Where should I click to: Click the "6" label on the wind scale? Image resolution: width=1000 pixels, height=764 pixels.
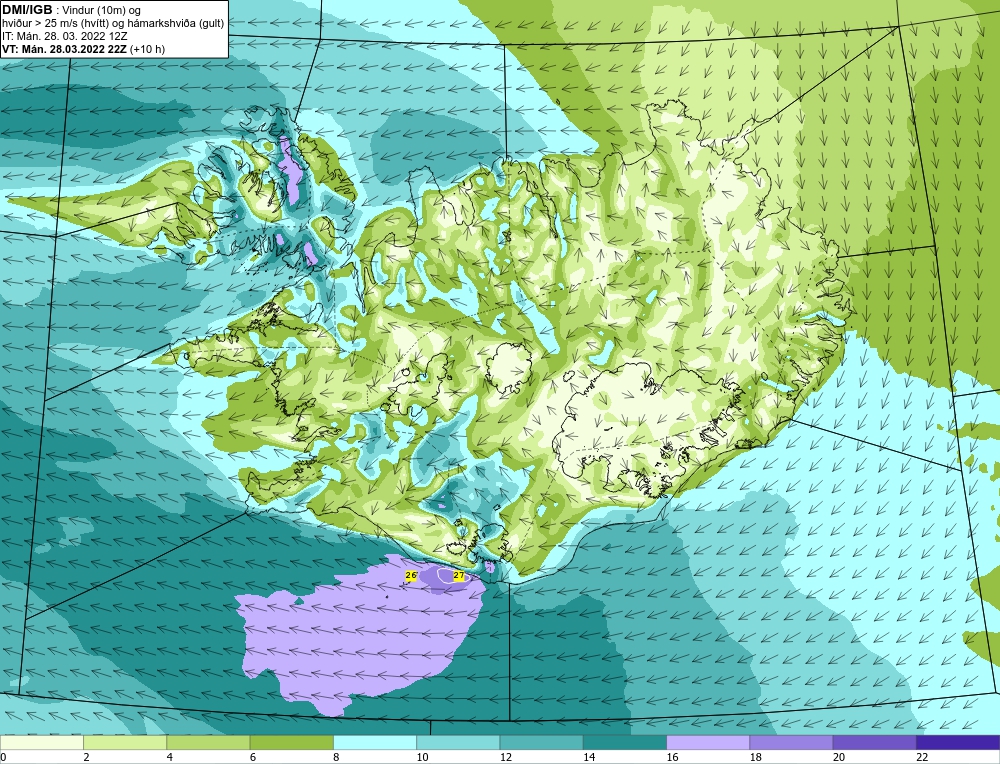[x=253, y=757]
